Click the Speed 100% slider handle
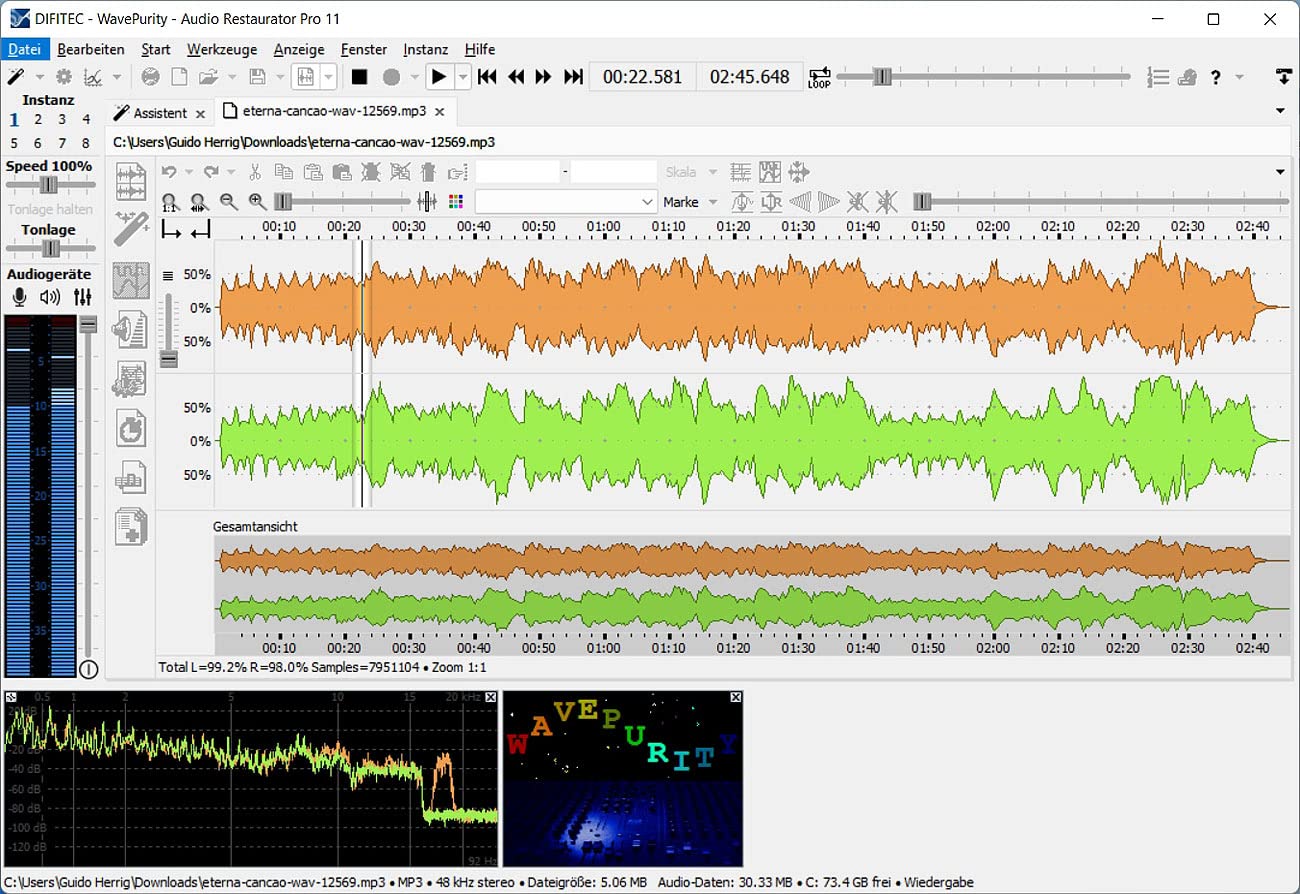The width and height of the screenshot is (1300, 894). coord(48,185)
